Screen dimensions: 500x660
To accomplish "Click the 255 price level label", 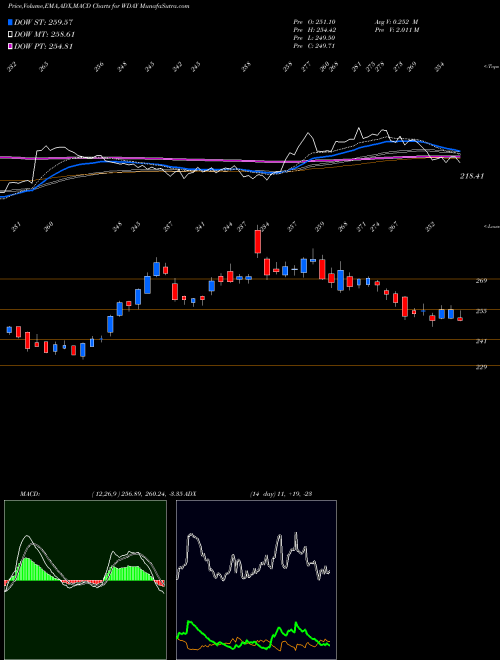I will [481, 311].
